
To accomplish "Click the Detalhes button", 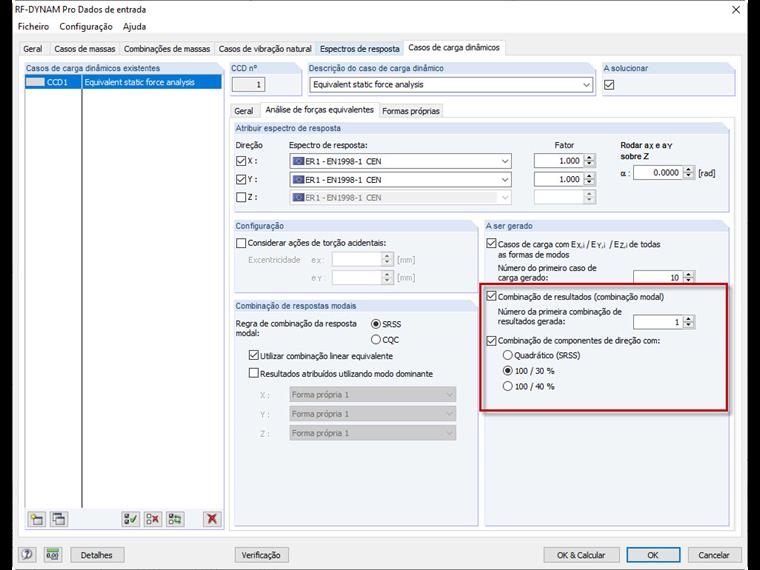I will point(96,555).
